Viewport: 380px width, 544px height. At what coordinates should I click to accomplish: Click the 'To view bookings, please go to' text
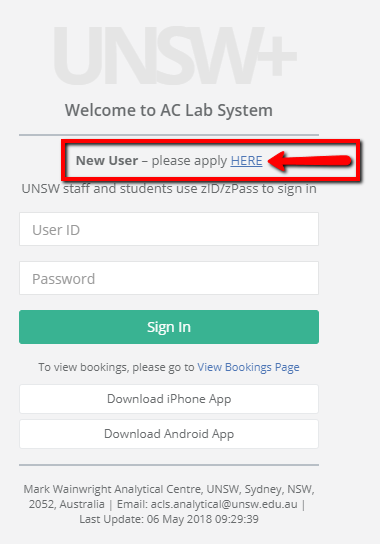coord(116,367)
